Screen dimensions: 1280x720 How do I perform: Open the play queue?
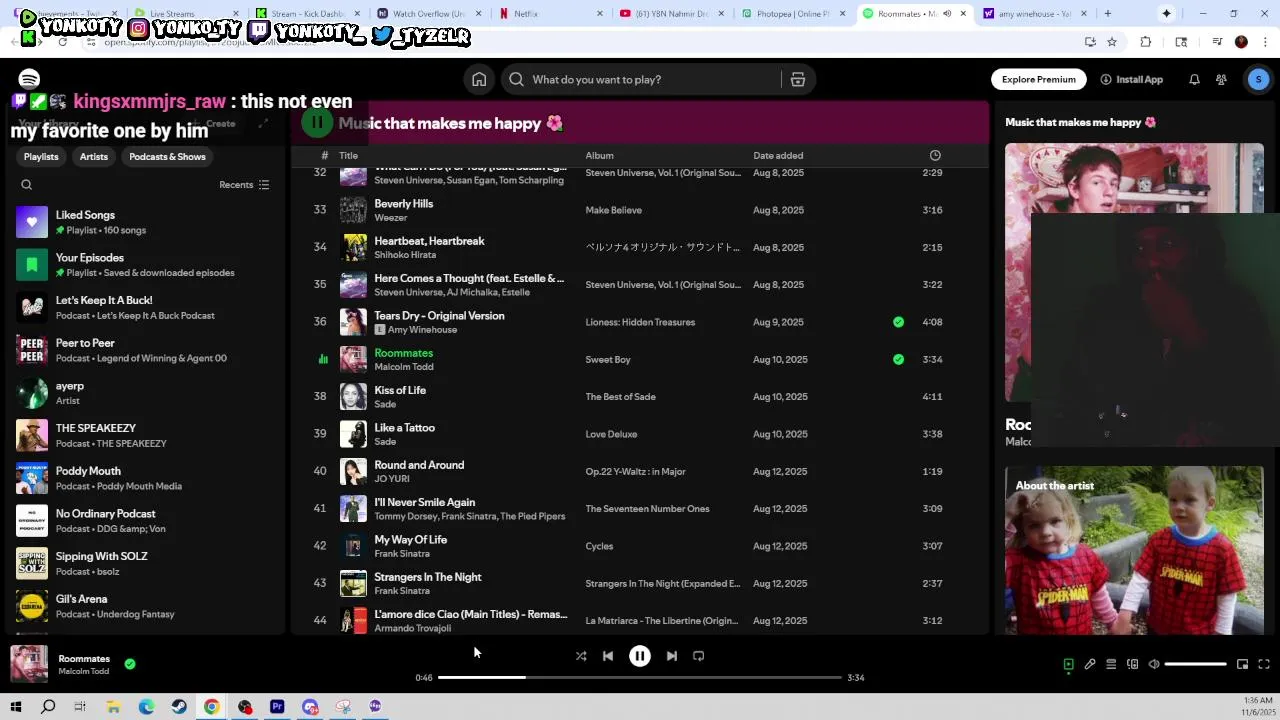point(1111,664)
